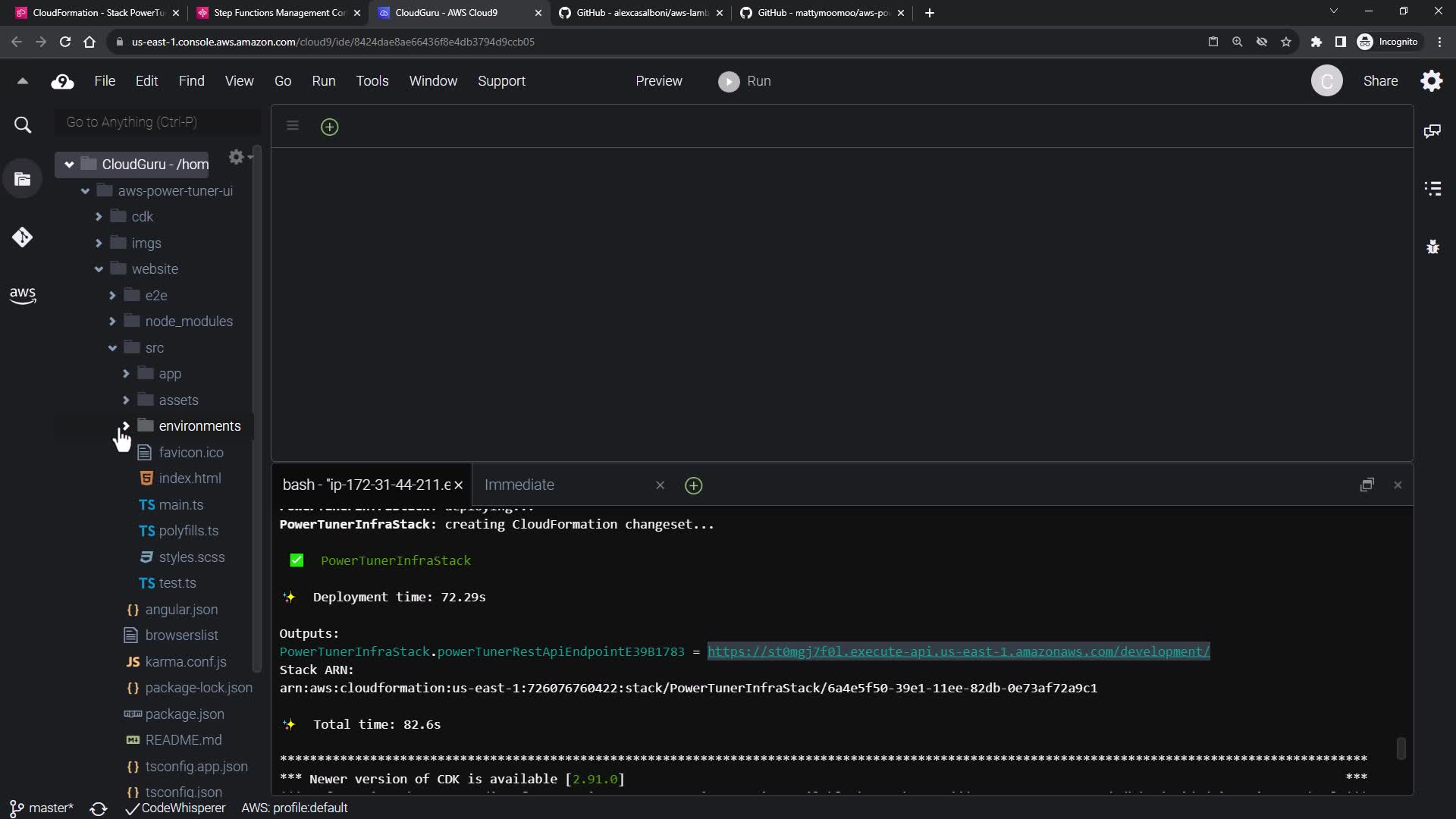Image resolution: width=1456 pixels, height=819 pixels.
Task: Click the search magnifier icon in sidebar
Action: point(23,125)
